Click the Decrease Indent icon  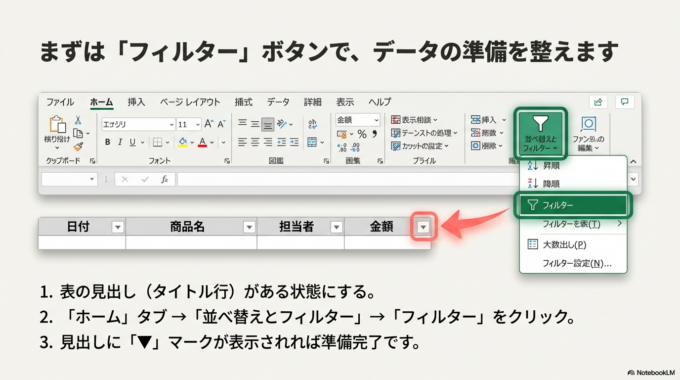(x=282, y=142)
